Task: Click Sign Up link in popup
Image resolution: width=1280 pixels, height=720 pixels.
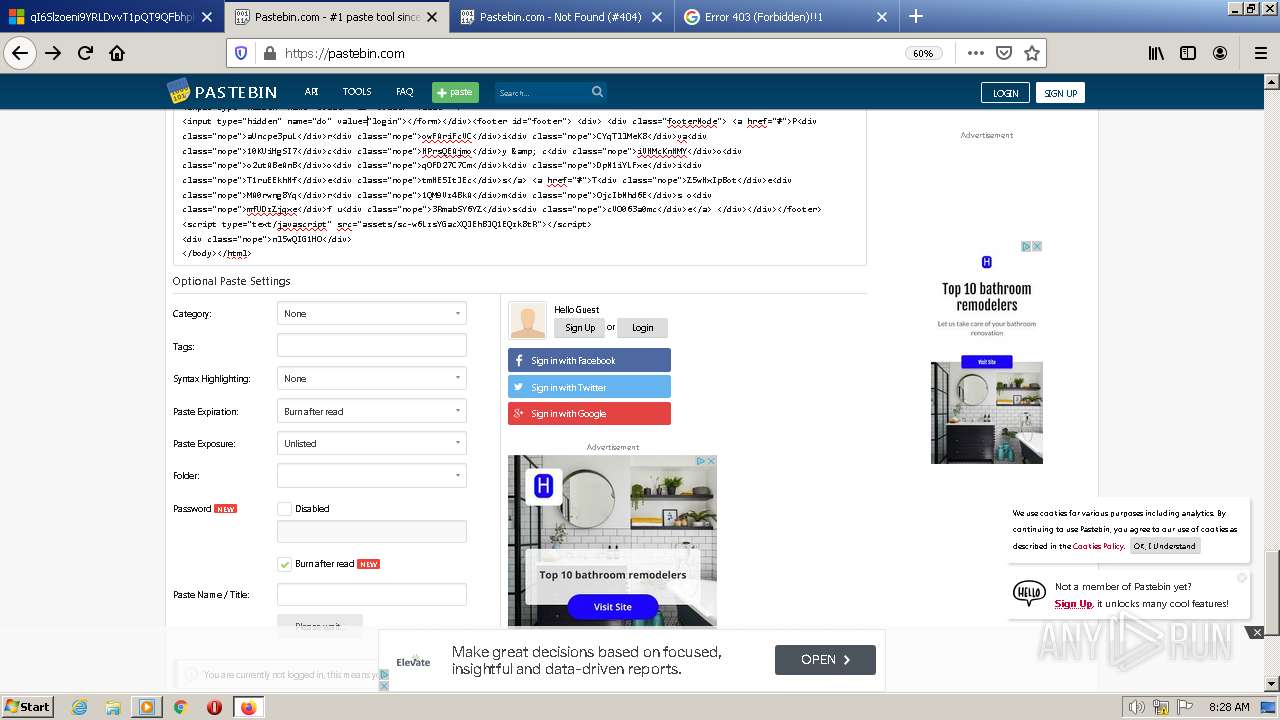Action: point(1073,604)
